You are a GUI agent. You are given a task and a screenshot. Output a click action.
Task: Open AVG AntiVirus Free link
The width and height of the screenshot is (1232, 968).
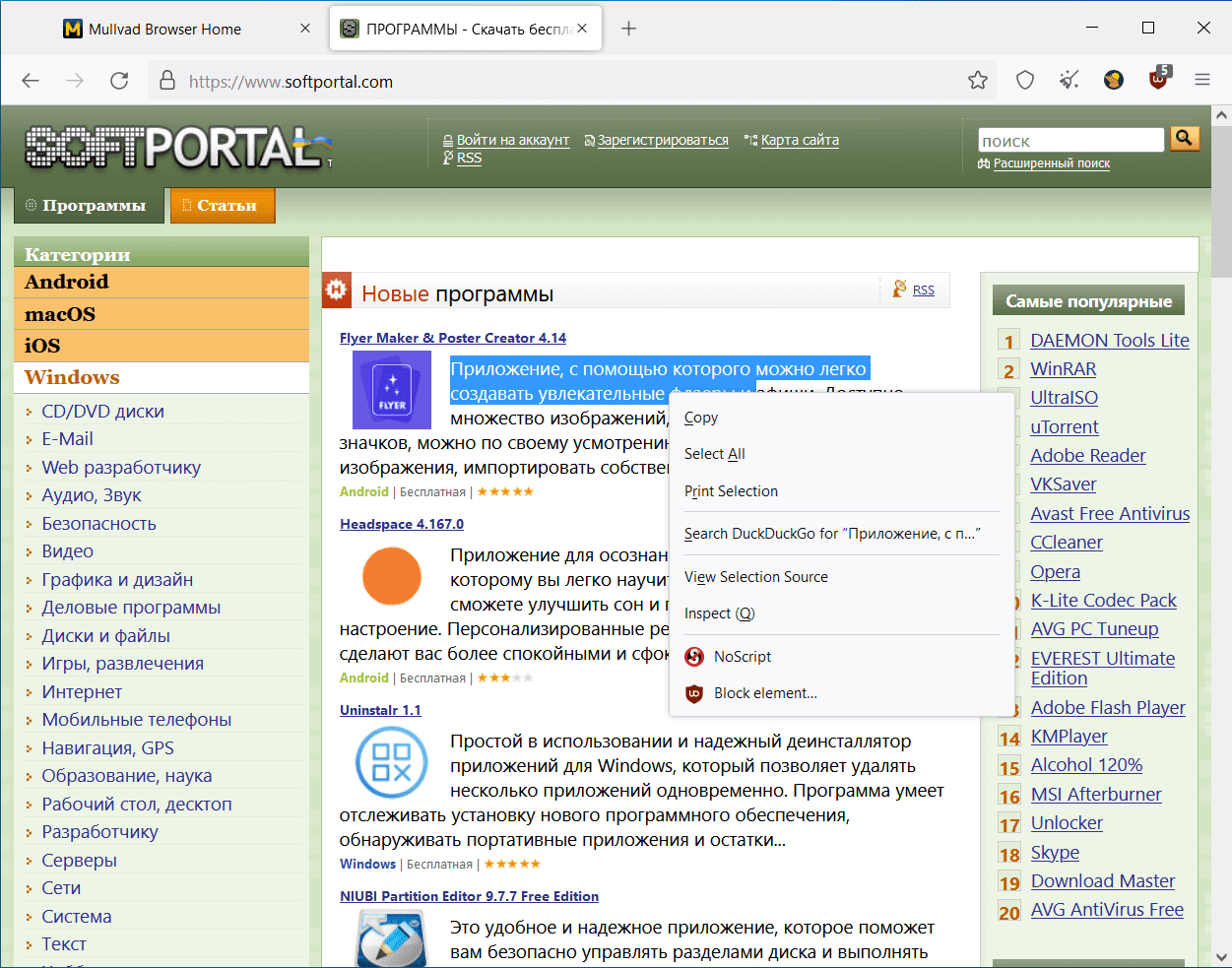coord(1107,910)
